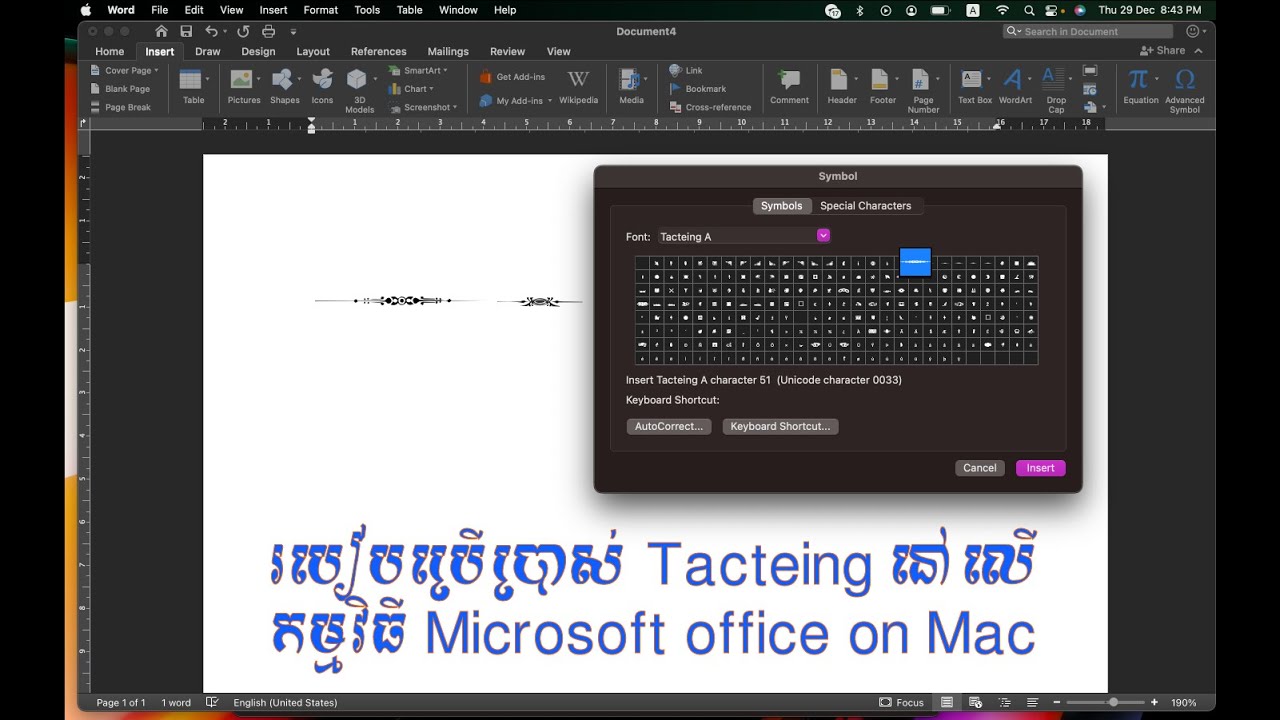The width and height of the screenshot is (1280, 720).
Task: Select the Symbols tab in Symbol dialog
Action: (x=782, y=205)
